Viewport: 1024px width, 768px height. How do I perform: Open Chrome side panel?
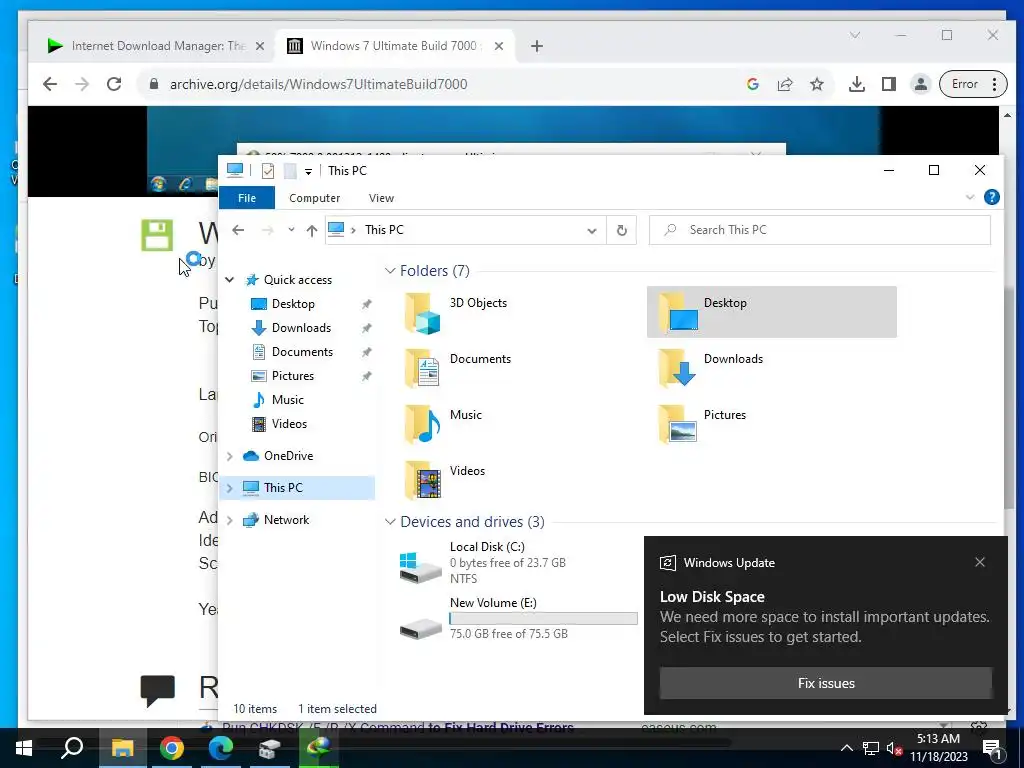889,84
